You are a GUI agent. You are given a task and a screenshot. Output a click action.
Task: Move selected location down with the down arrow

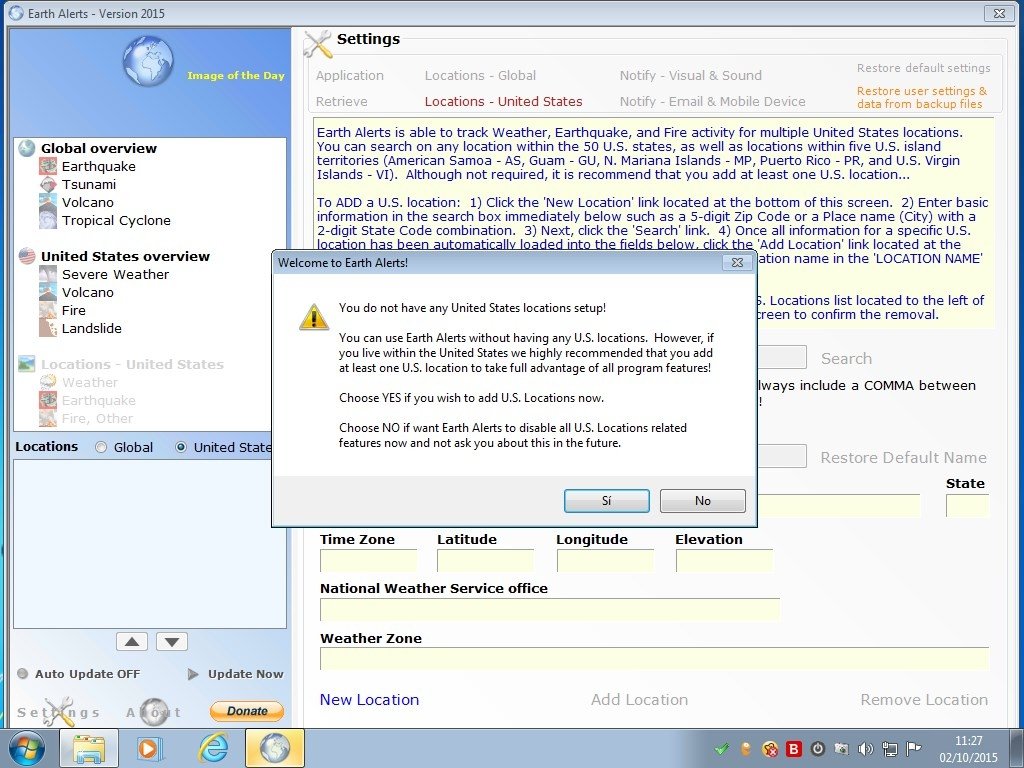coord(172,642)
